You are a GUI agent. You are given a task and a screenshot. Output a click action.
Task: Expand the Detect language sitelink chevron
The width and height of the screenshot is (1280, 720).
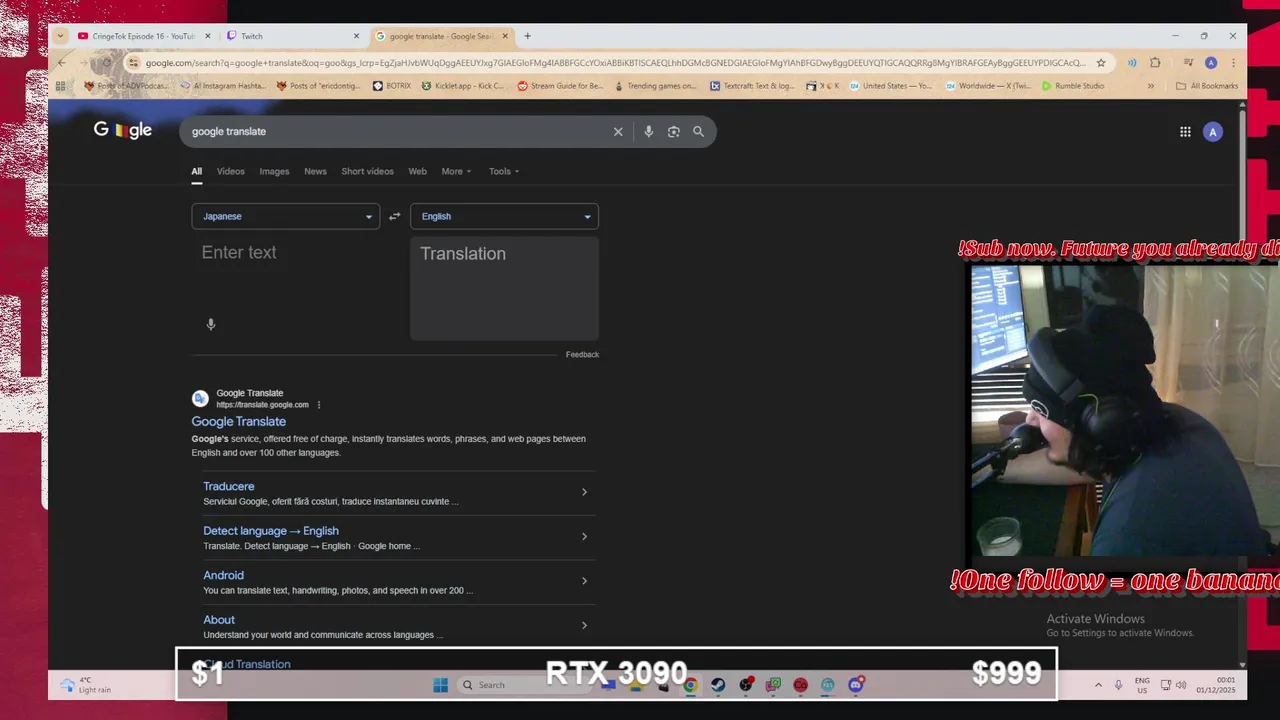(584, 537)
